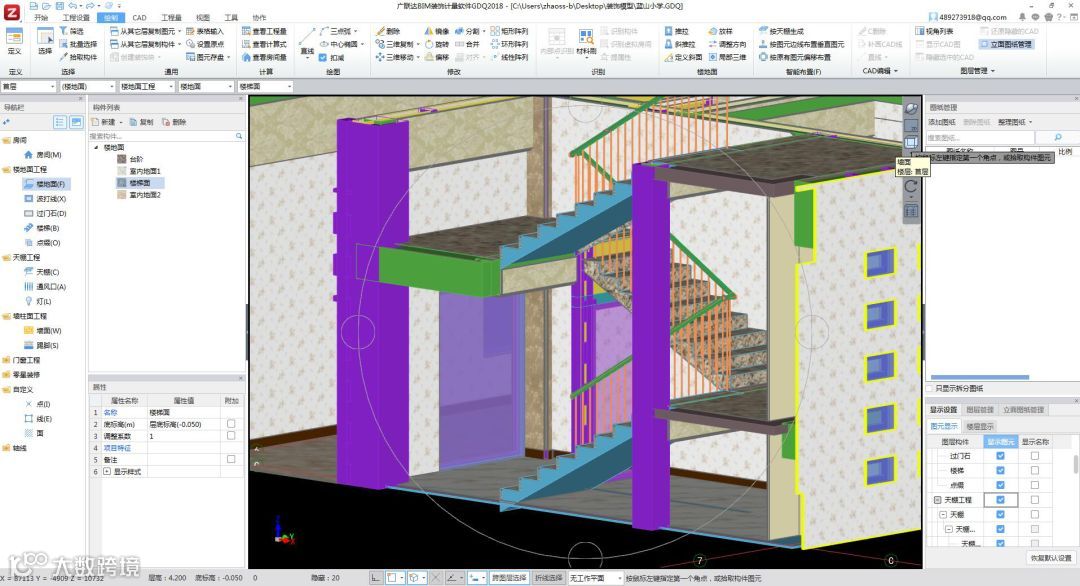
Task: Click the 环形阵列 circular array tool
Action: pyautogui.click(x=509, y=44)
